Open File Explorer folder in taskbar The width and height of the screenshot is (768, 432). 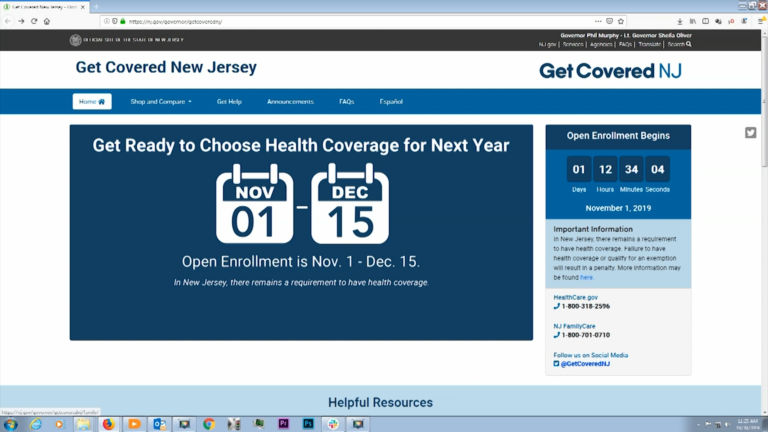point(83,424)
